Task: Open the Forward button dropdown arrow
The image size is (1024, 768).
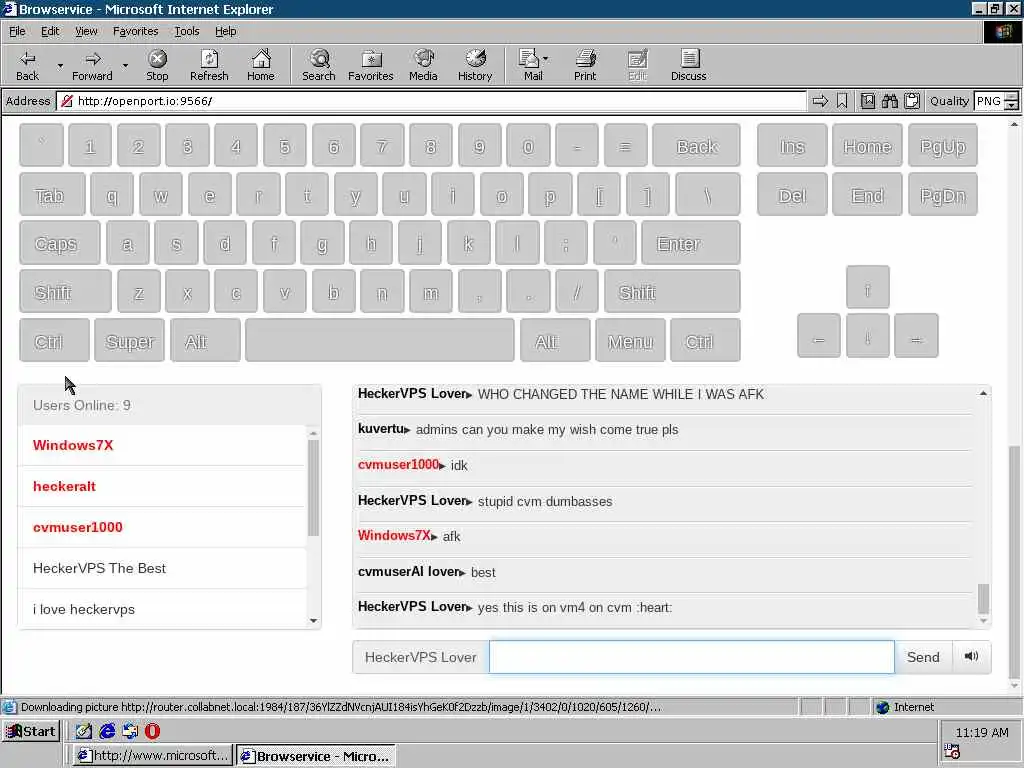Action: point(125,65)
